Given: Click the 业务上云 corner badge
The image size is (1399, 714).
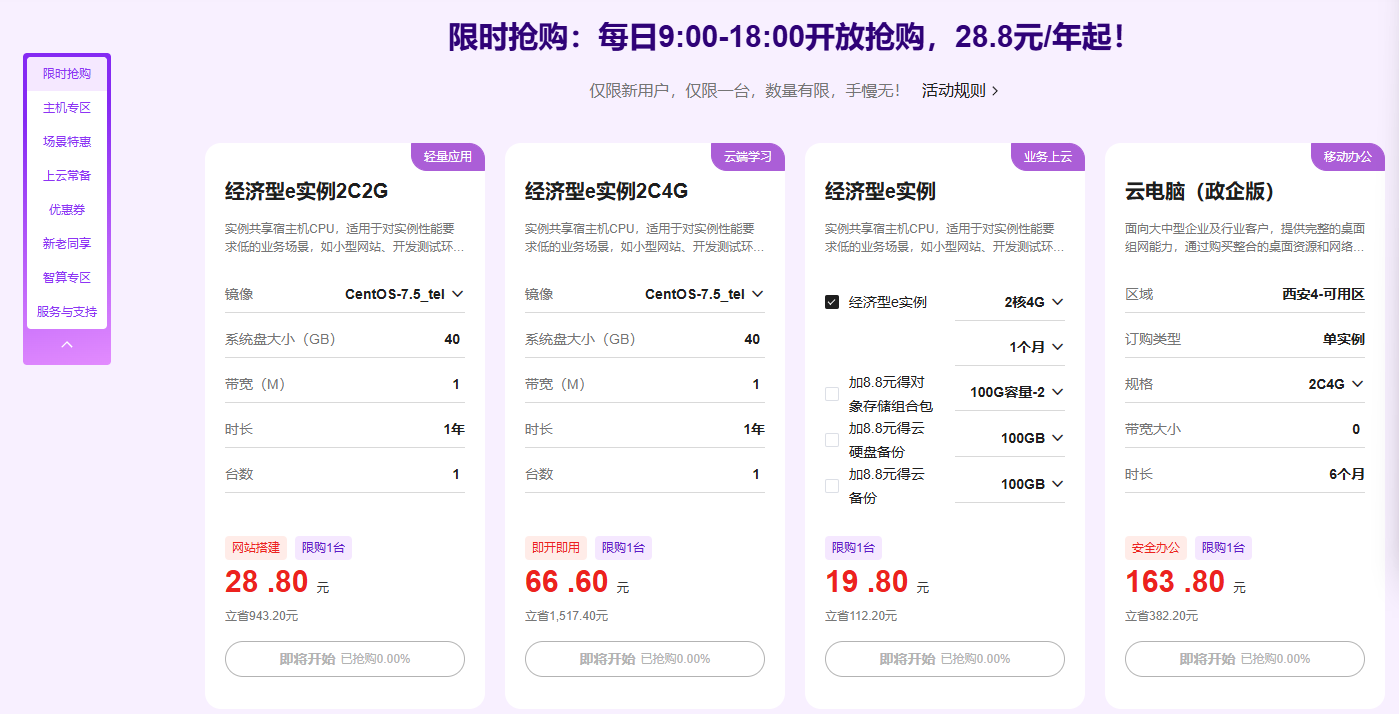Looking at the screenshot, I should click(x=1047, y=157).
